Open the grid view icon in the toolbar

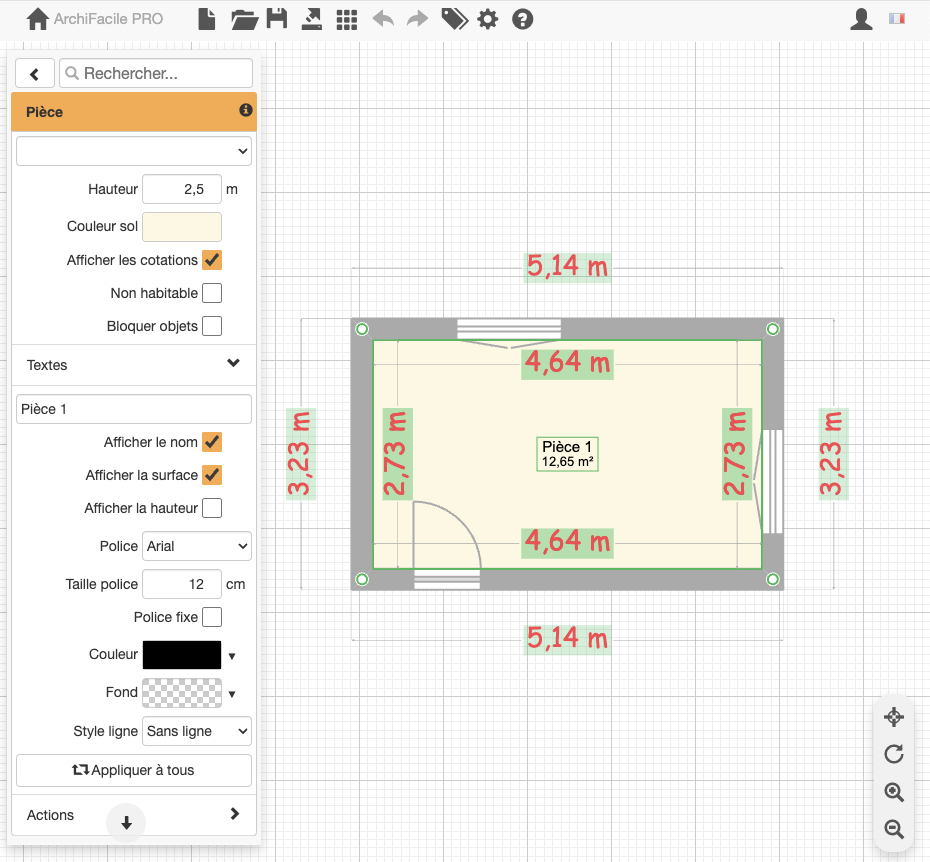[x=346, y=19]
